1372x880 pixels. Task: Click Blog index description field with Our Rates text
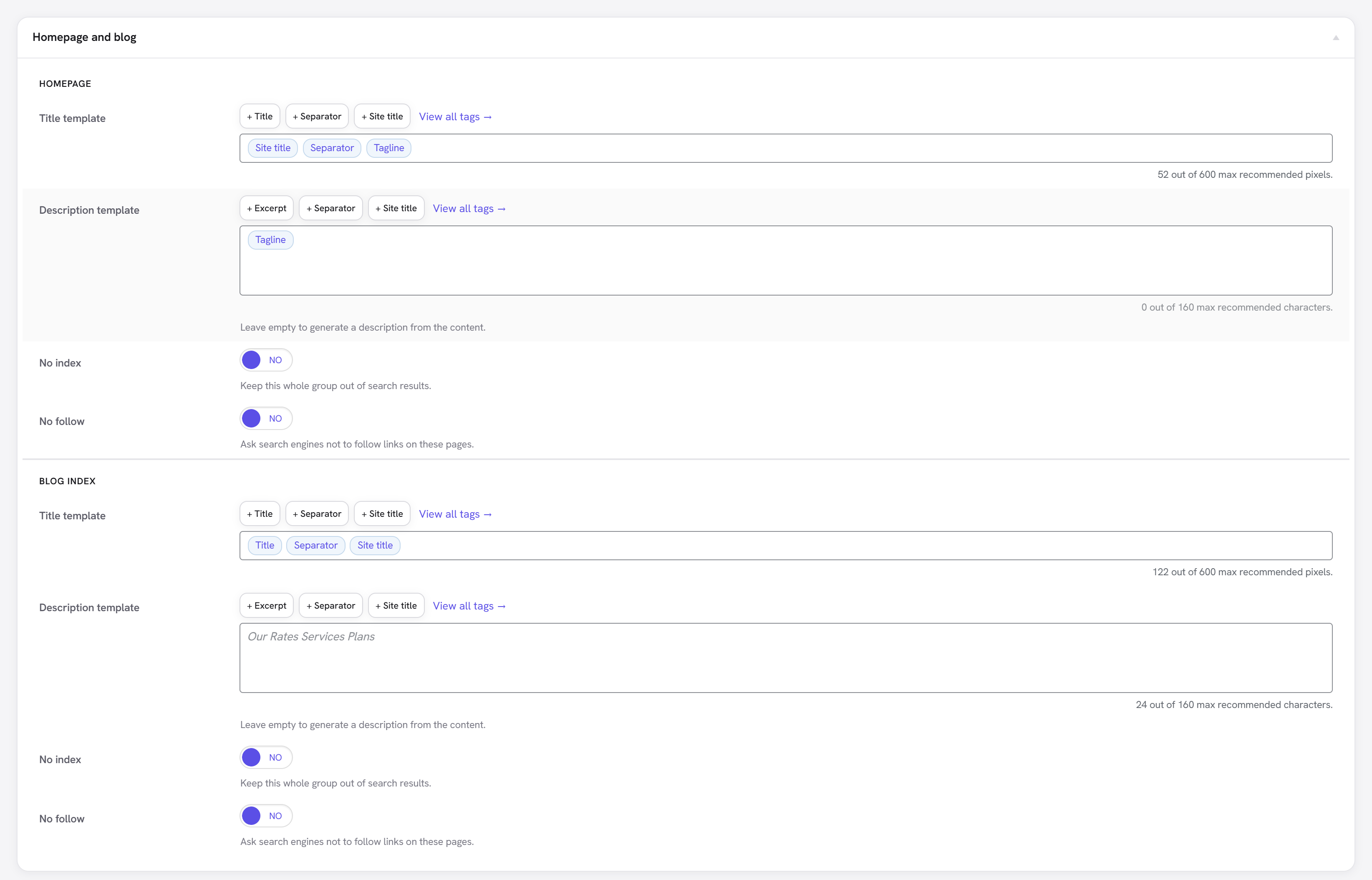(786, 658)
